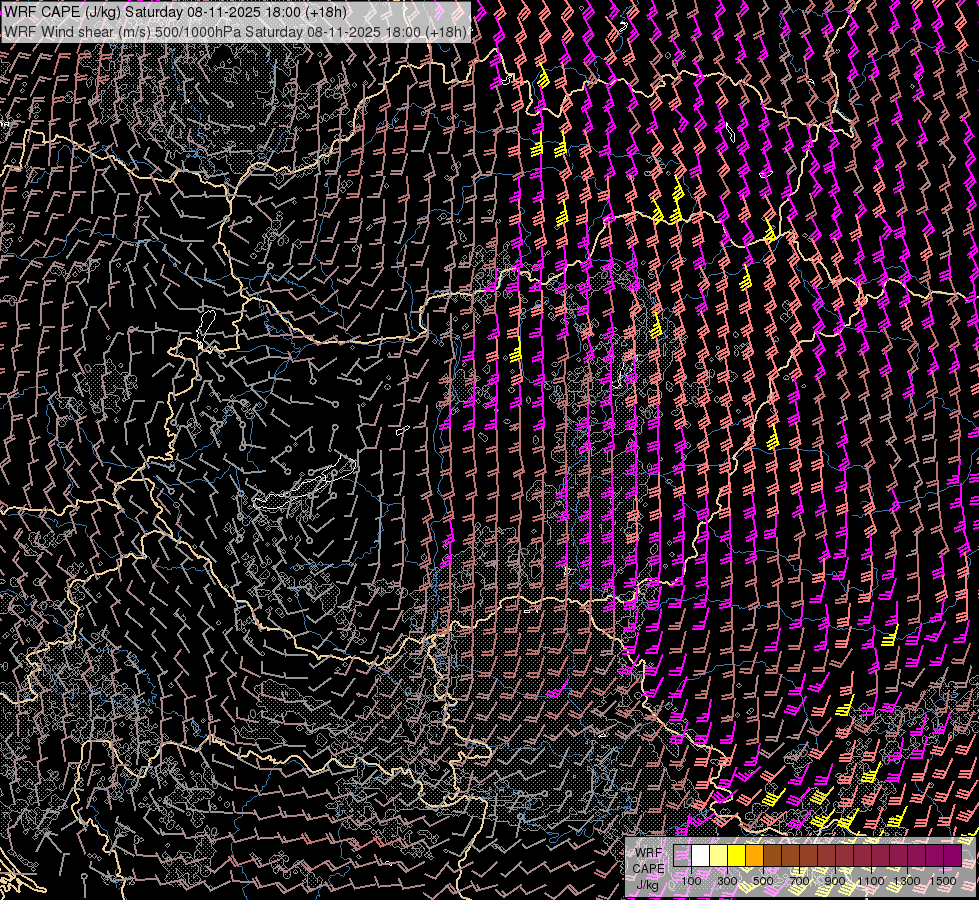Select the 300 value under the colorbar
This screenshot has width=979, height=900.
click(x=727, y=881)
